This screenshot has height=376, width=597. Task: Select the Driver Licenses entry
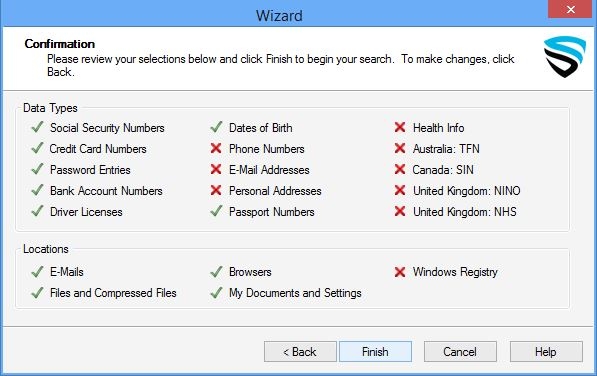(86, 212)
